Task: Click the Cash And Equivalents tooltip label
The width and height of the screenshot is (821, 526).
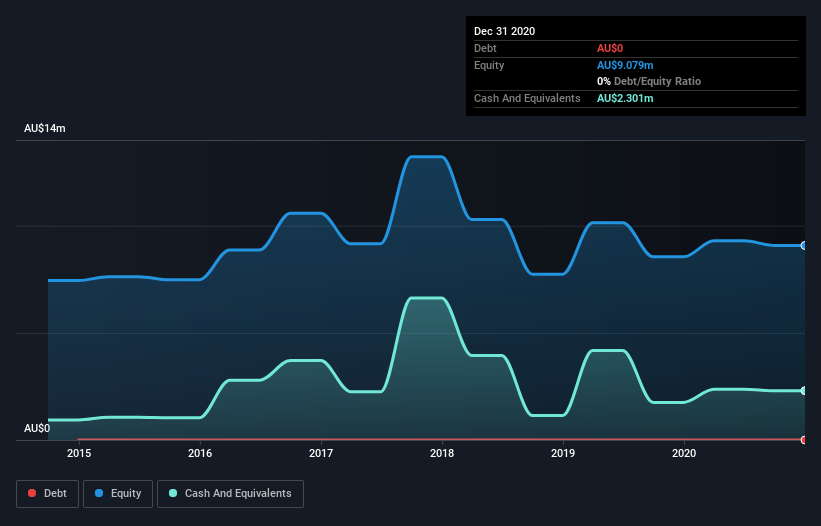Action: point(527,98)
